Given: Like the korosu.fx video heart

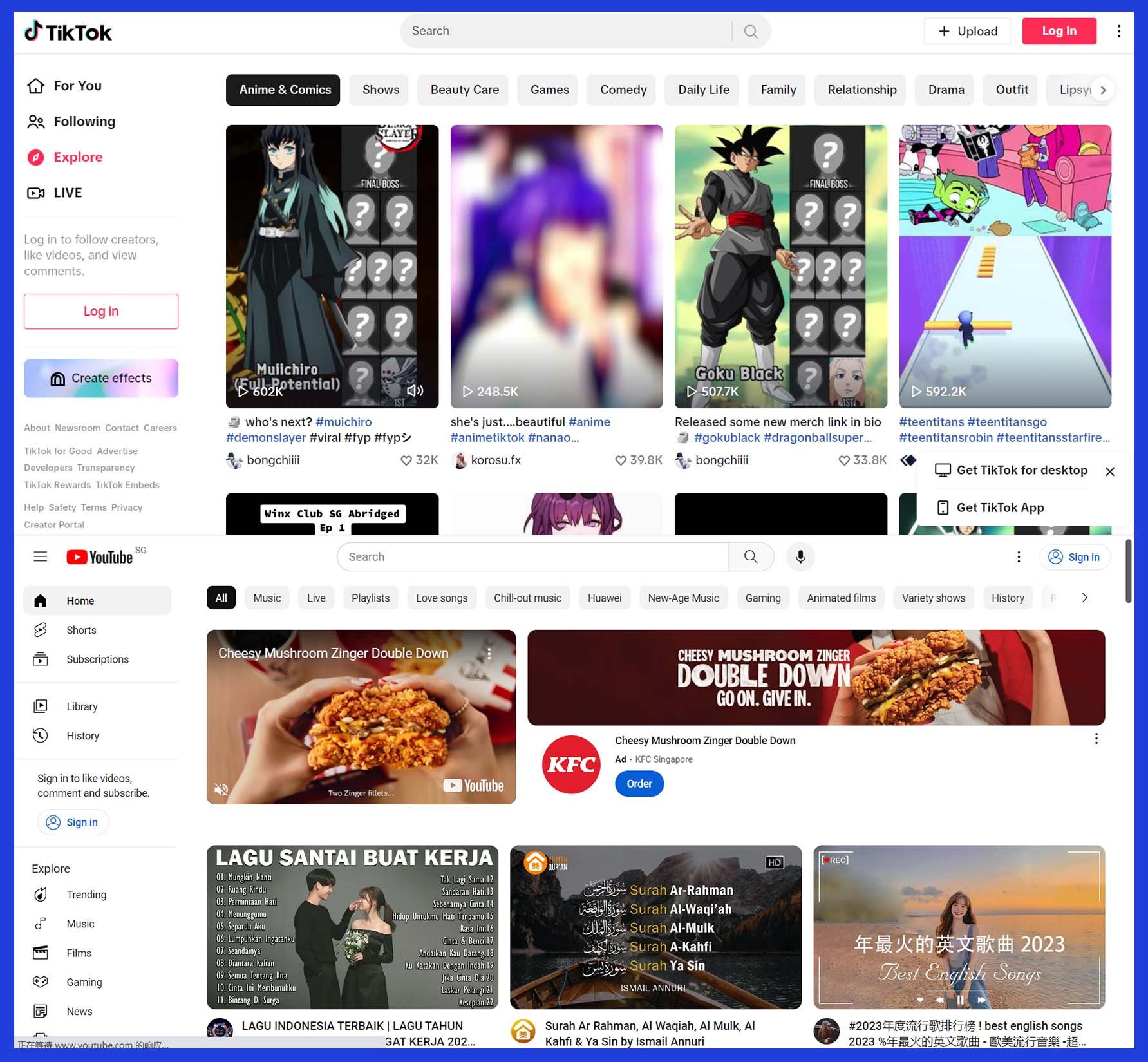Looking at the screenshot, I should [621, 460].
